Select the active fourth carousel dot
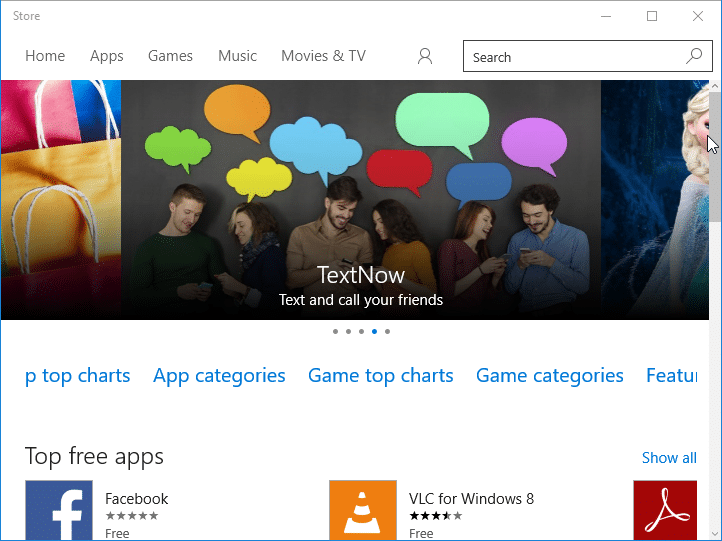This screenshot has width=722, height=541. [374, 331]
